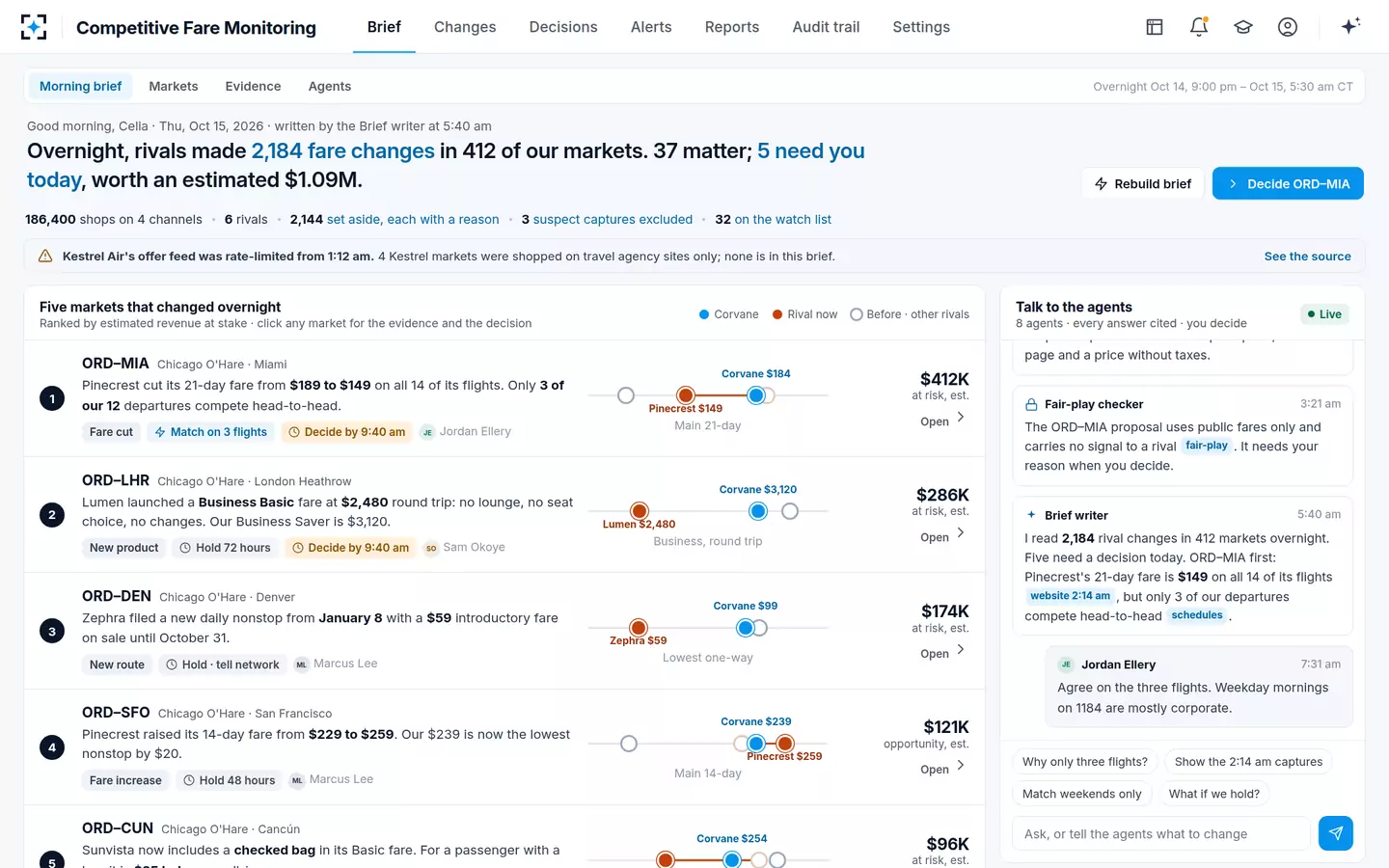The height and width of the screenshot is (868, 1389).
Task: Click Sam Okoye avatar on ORD-LHR row
Action: pyautogui.click(x=431, y=548)
